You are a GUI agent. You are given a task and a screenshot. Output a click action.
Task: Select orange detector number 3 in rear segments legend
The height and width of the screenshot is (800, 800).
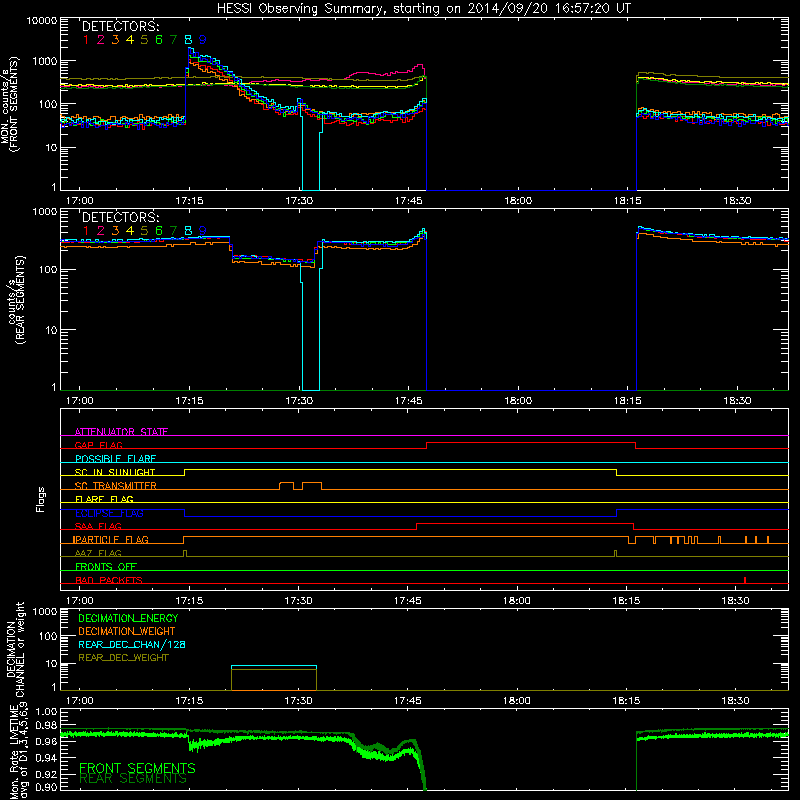115,231
